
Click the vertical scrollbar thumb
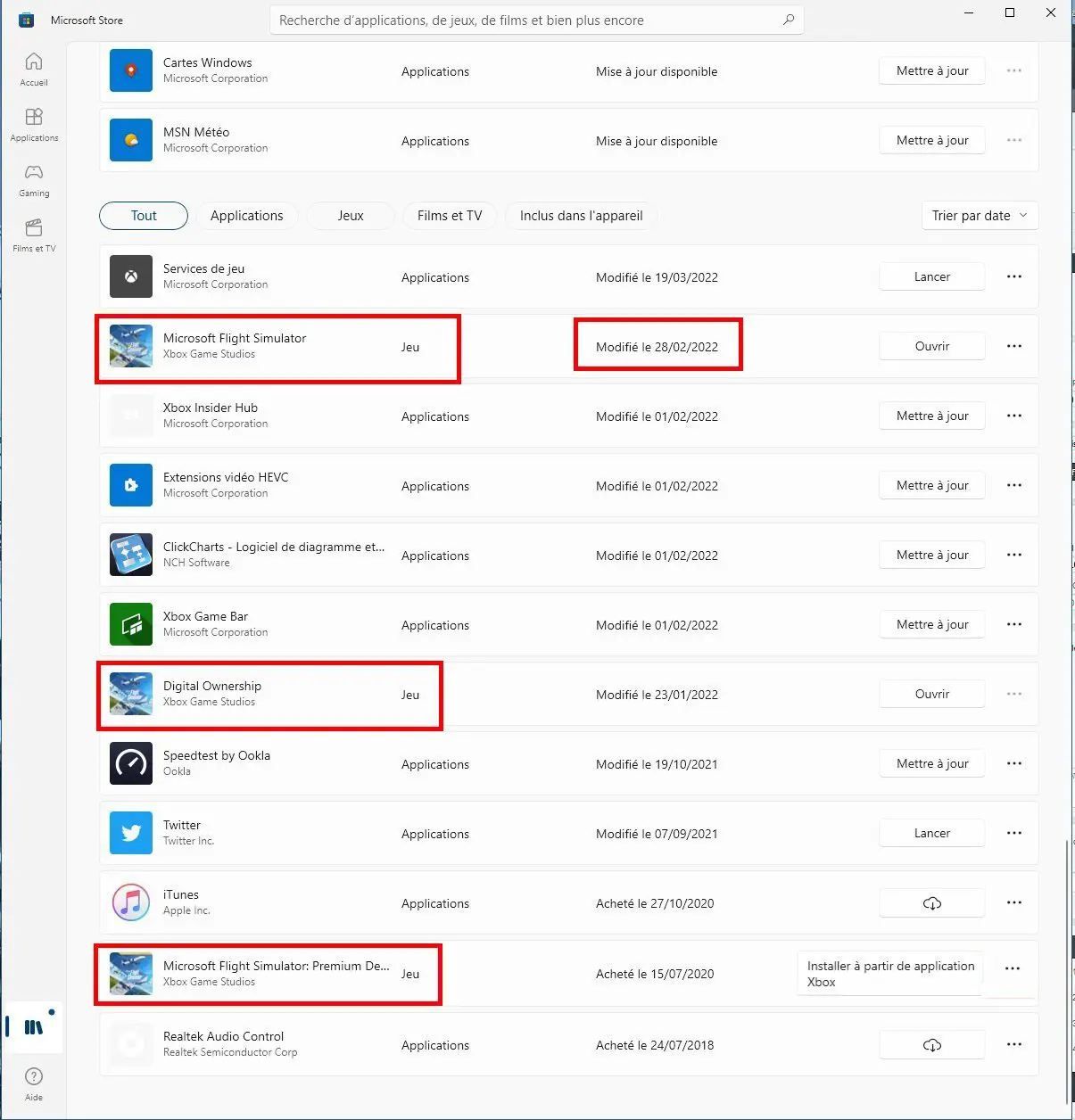pos(1068,972)
